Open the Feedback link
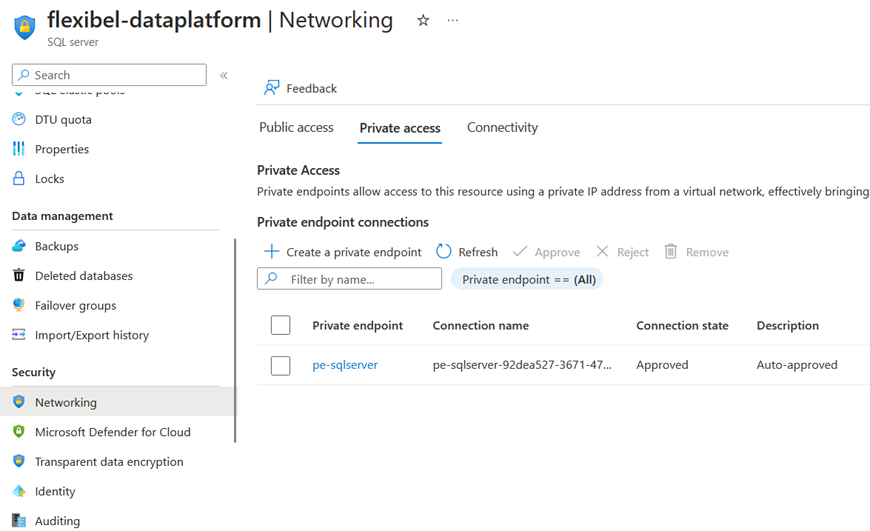 pos(311,89)
